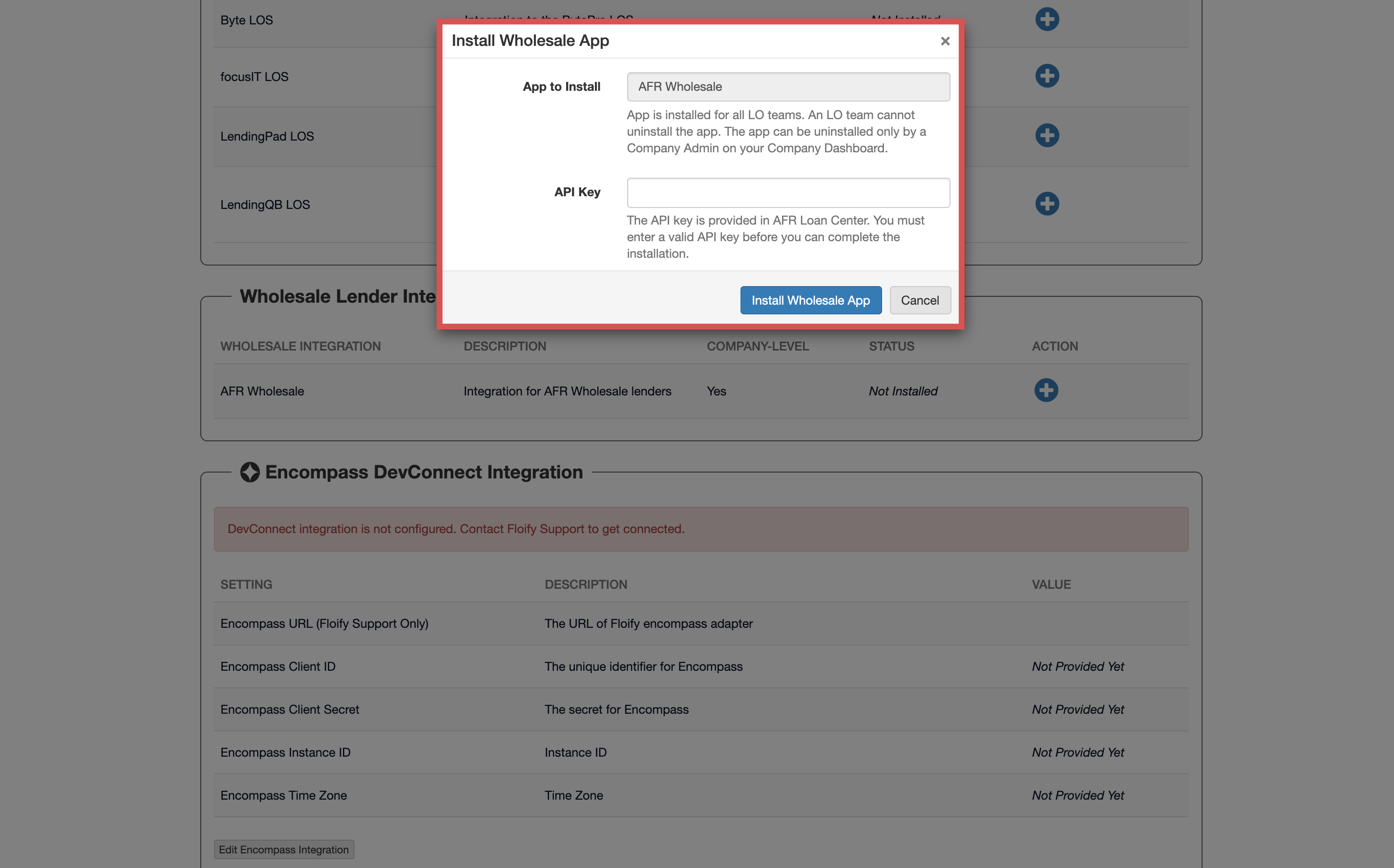Install the LendingQB LOS integration
Screen dimensions: 1394x868
coord(1047,203)
